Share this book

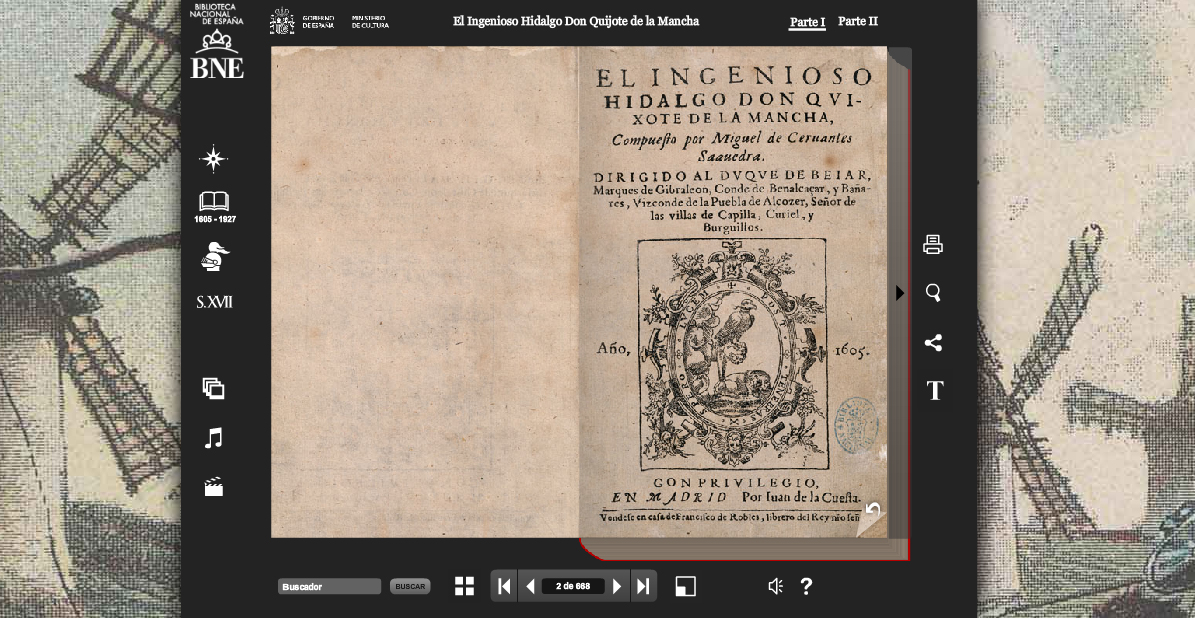tap(933, 343)
